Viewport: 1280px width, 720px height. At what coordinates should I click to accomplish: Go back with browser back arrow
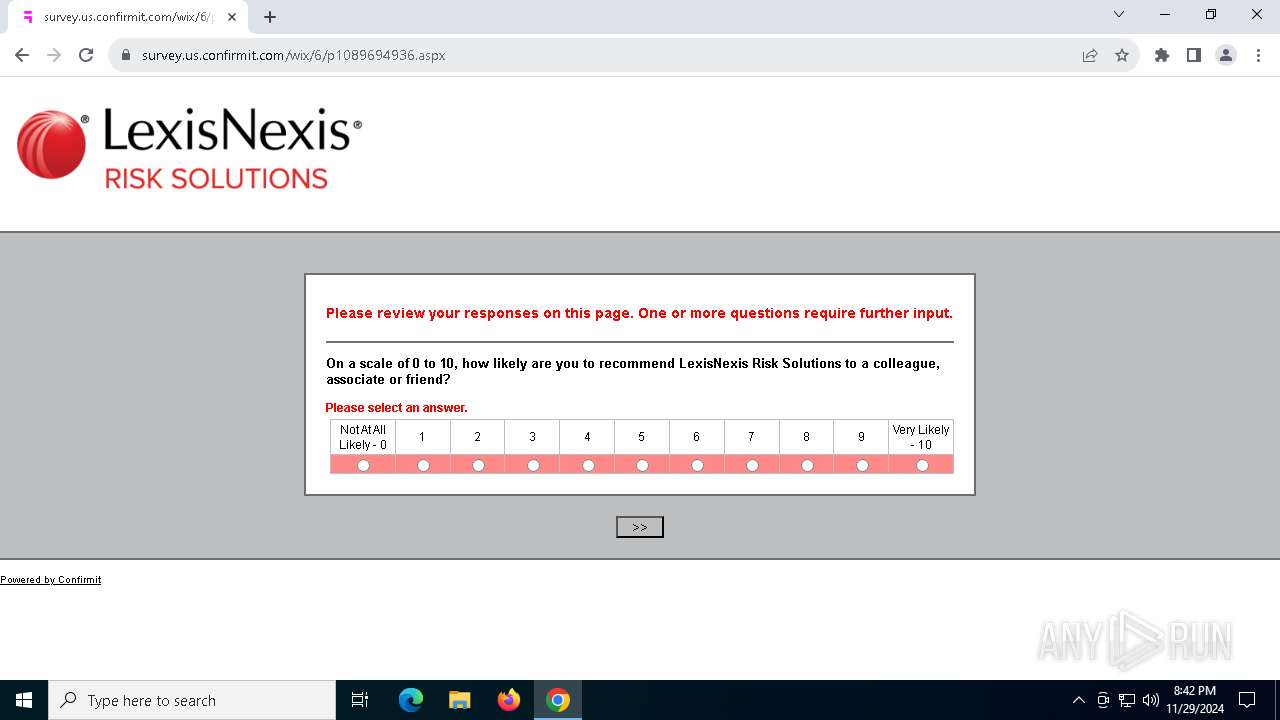[x=22, y=55]
